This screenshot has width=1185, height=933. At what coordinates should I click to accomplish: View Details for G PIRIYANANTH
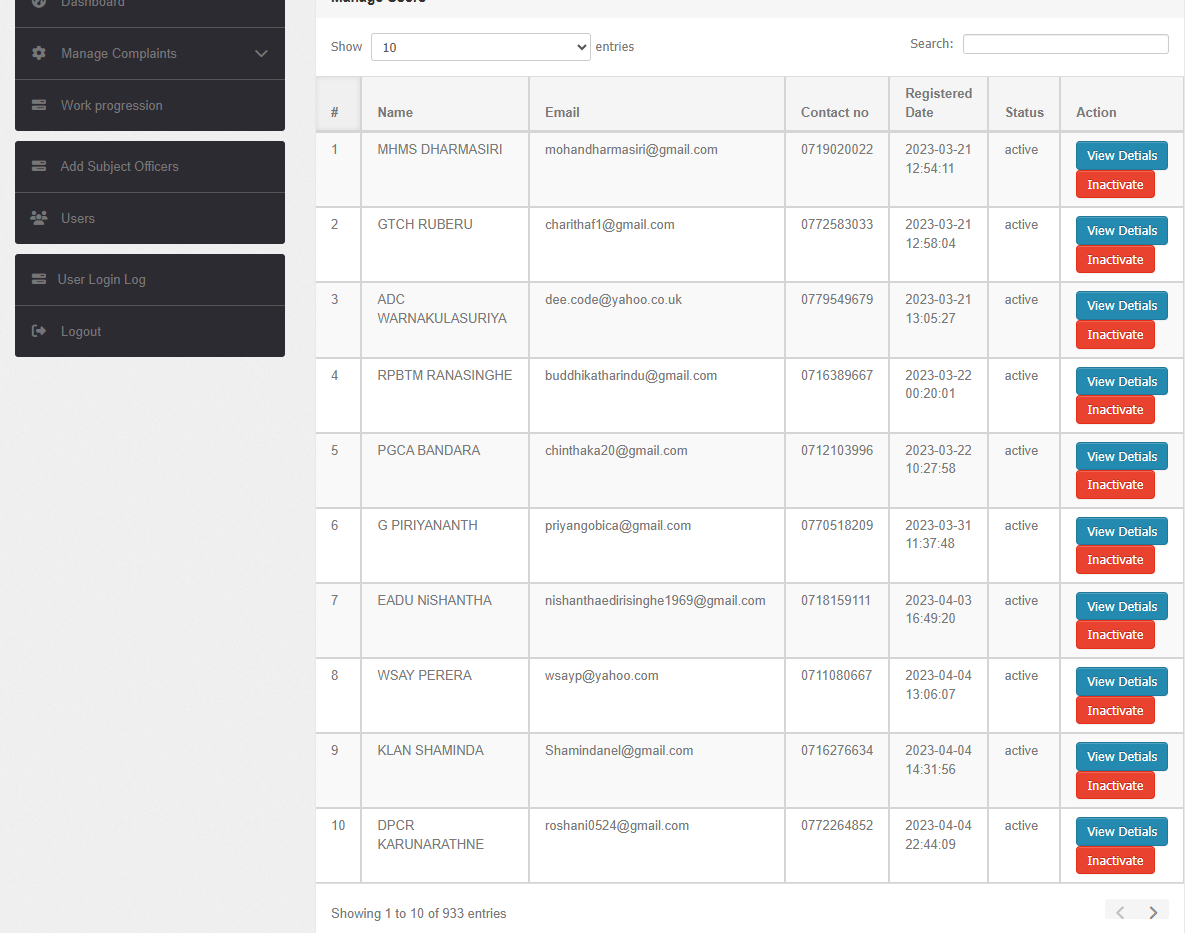1122,531
